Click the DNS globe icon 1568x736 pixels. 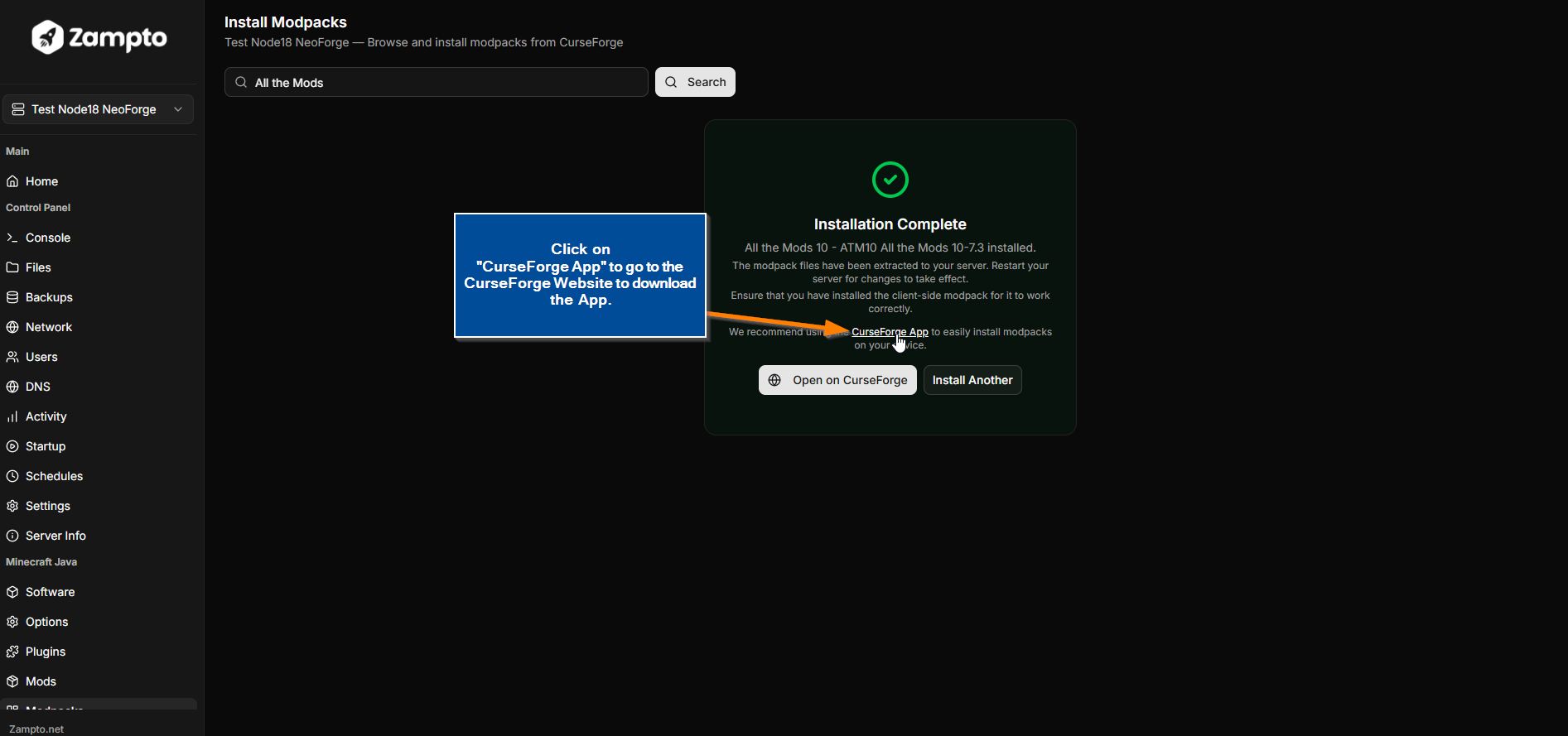(x=12, y=387)
